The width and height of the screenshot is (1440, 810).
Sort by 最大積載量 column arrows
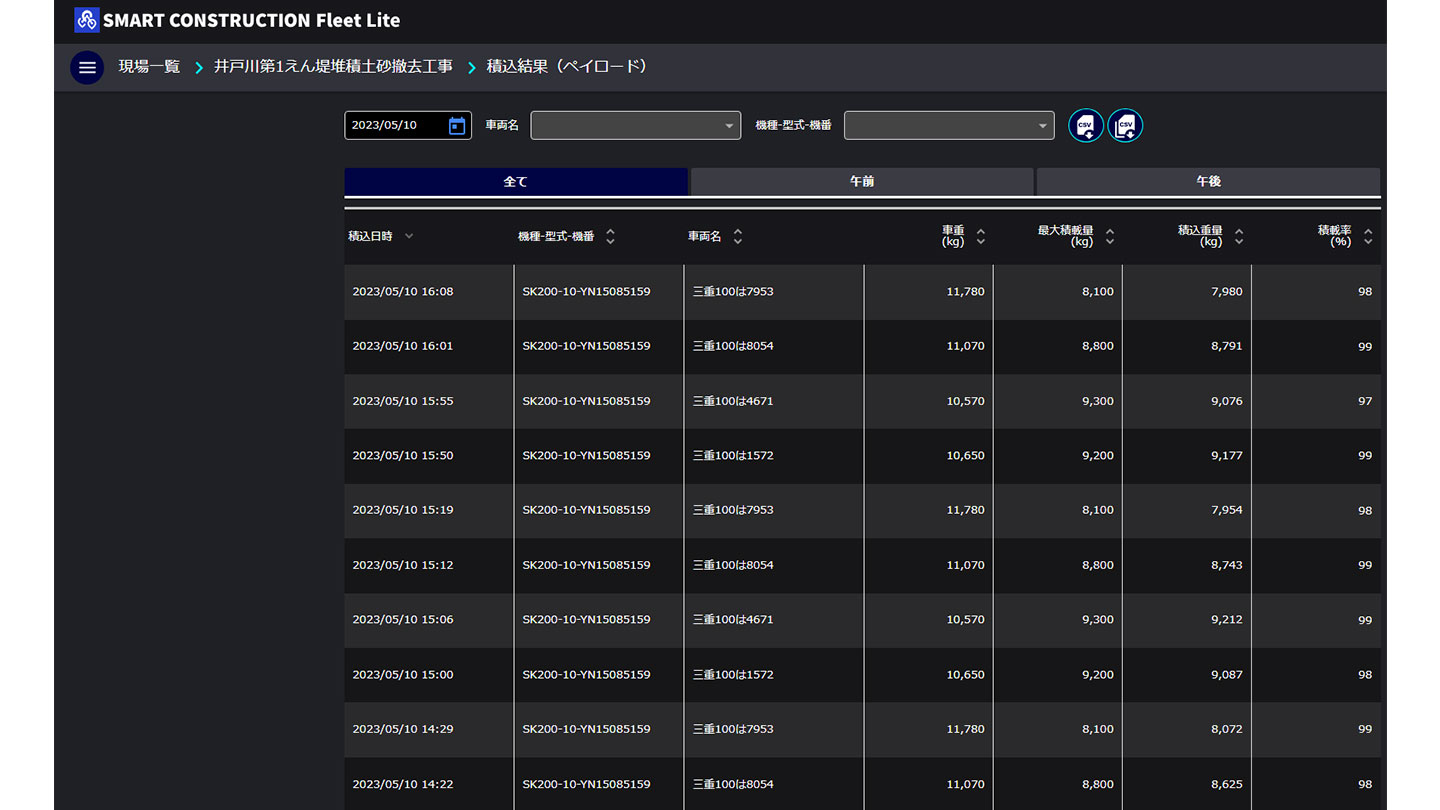pyautogui.click(x=1109, y=236)
